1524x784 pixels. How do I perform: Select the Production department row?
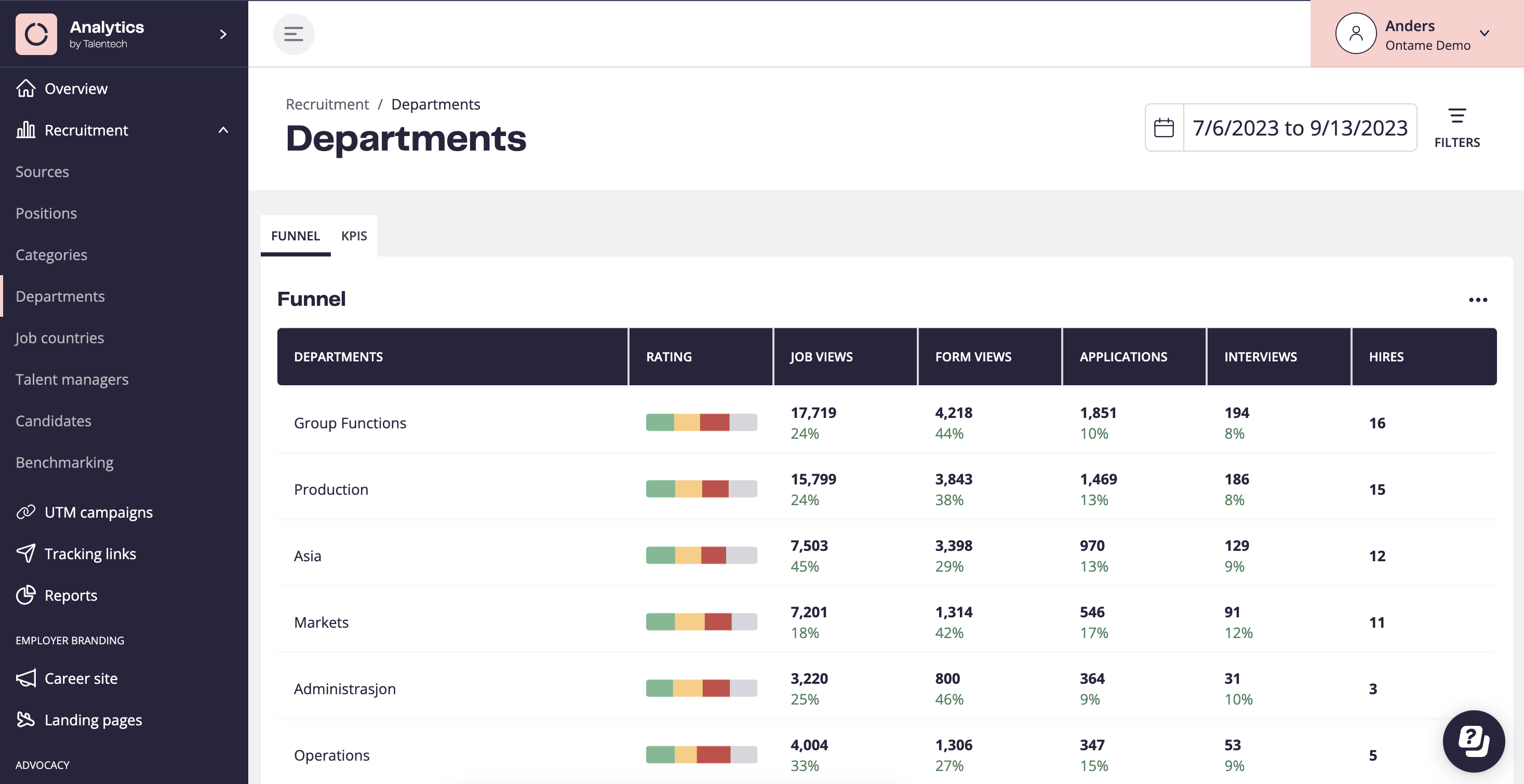tap(887, 490)
